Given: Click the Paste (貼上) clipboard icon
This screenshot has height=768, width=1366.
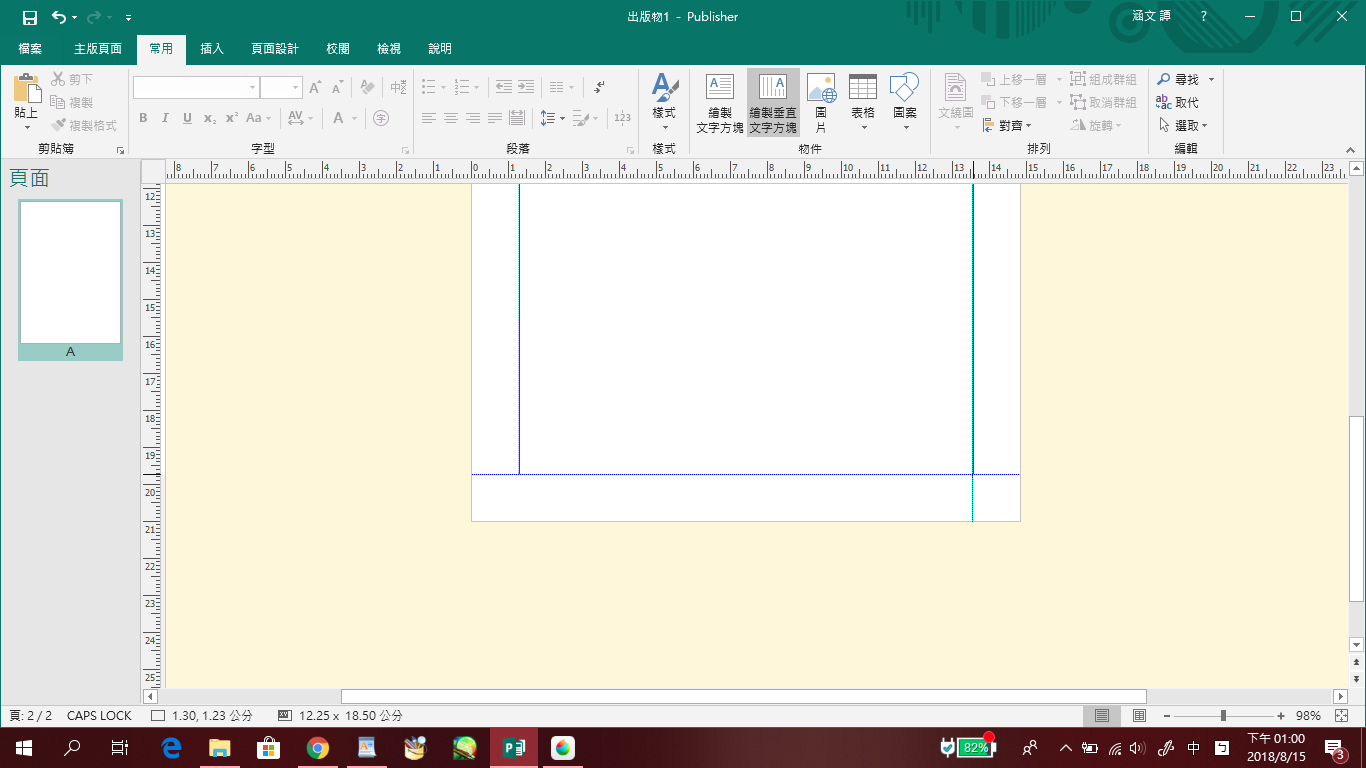Looking at the screenshot, I should pos(26,100).
